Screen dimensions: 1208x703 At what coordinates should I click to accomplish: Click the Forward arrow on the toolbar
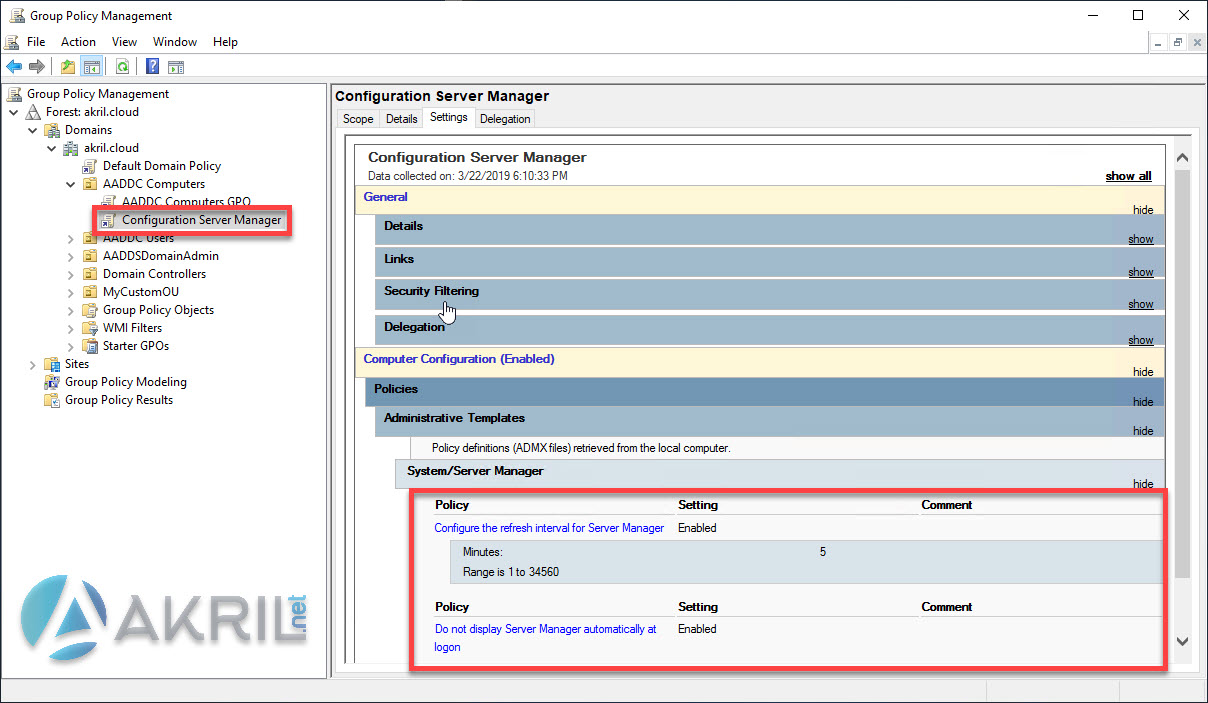click(x=36, y=66)
